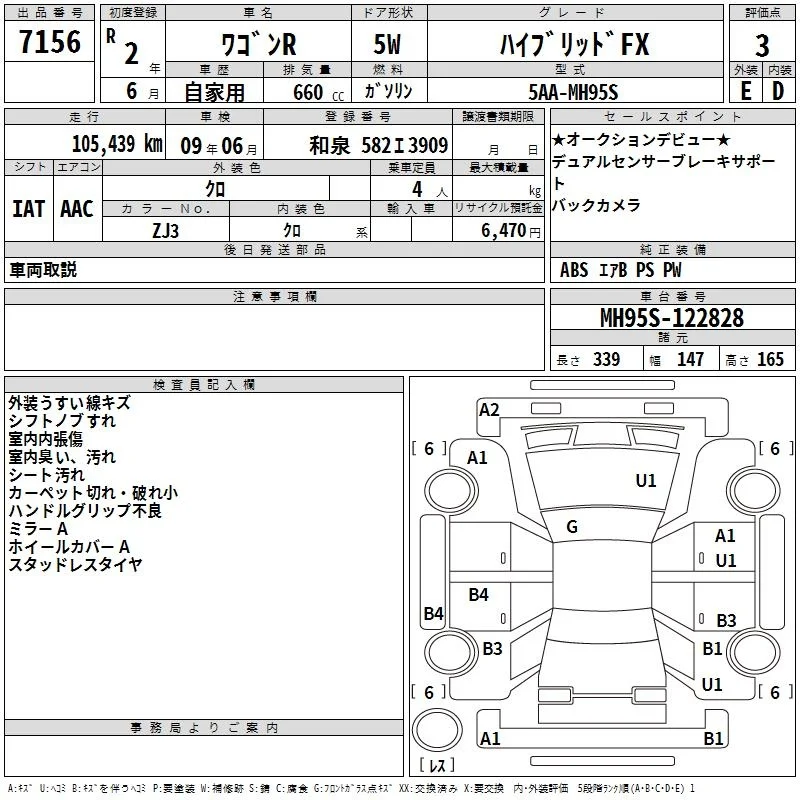The image size is (800, 800).
Task: Click the length value 339
Action: (606, 359)
